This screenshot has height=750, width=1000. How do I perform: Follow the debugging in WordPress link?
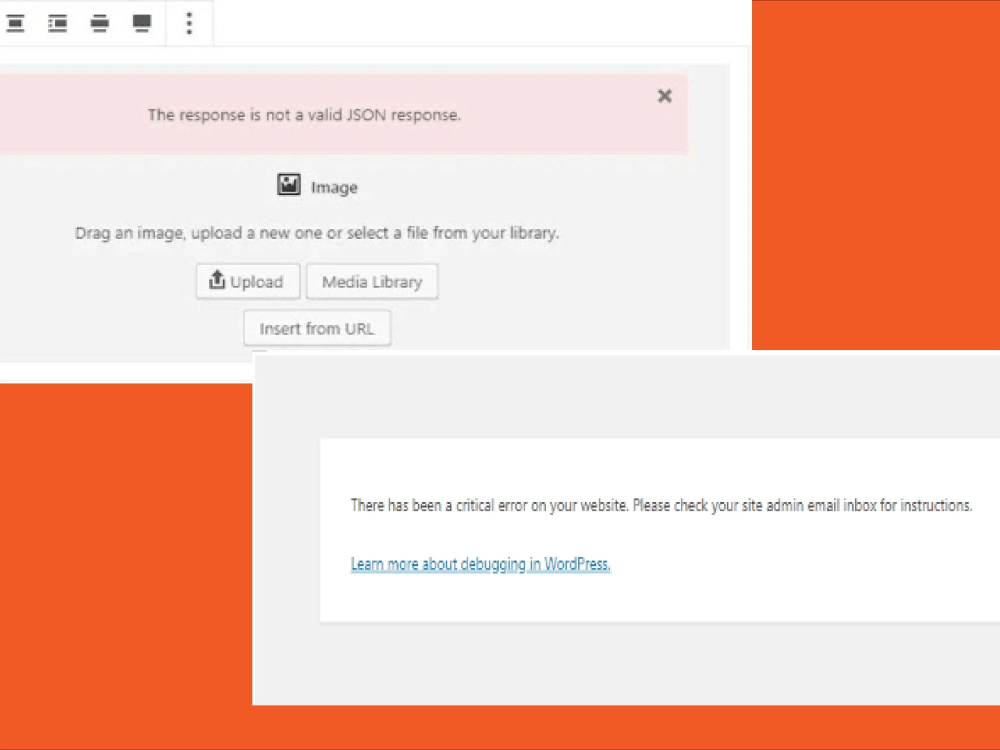click(x=480, y=563)
